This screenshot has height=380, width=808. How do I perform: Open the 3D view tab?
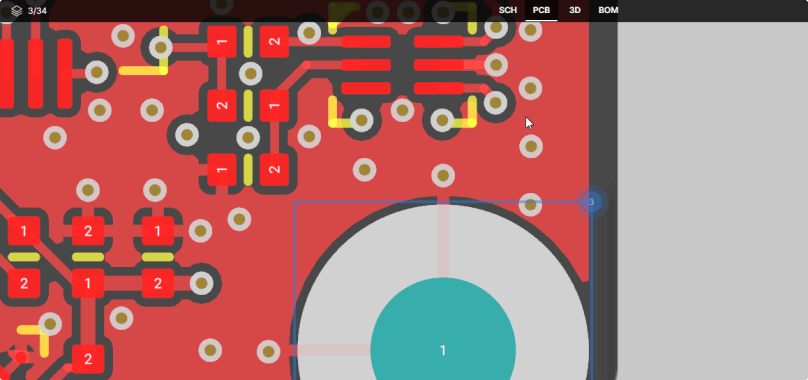(575, 10)
